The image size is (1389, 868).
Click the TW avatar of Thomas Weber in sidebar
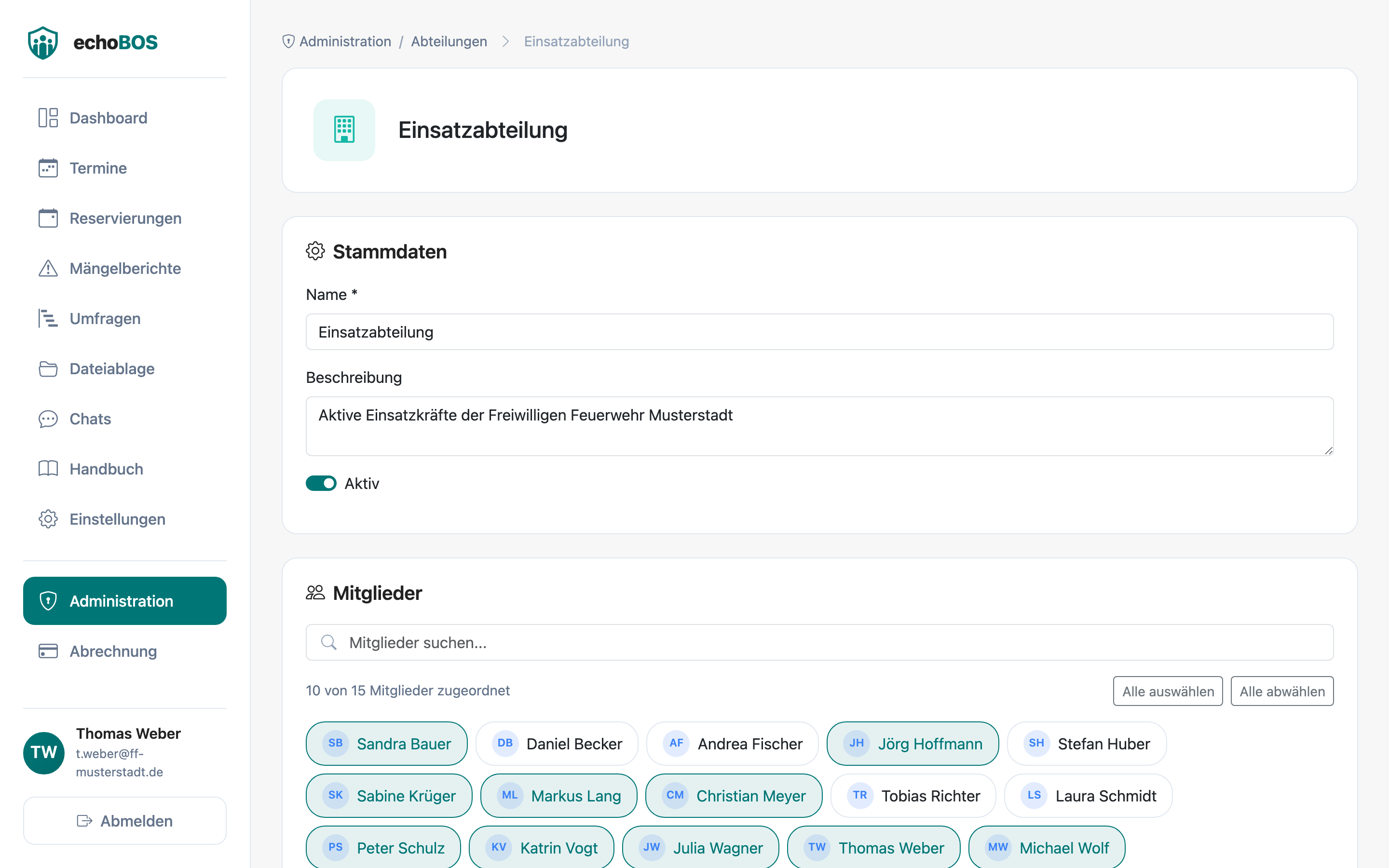[43, 753]
